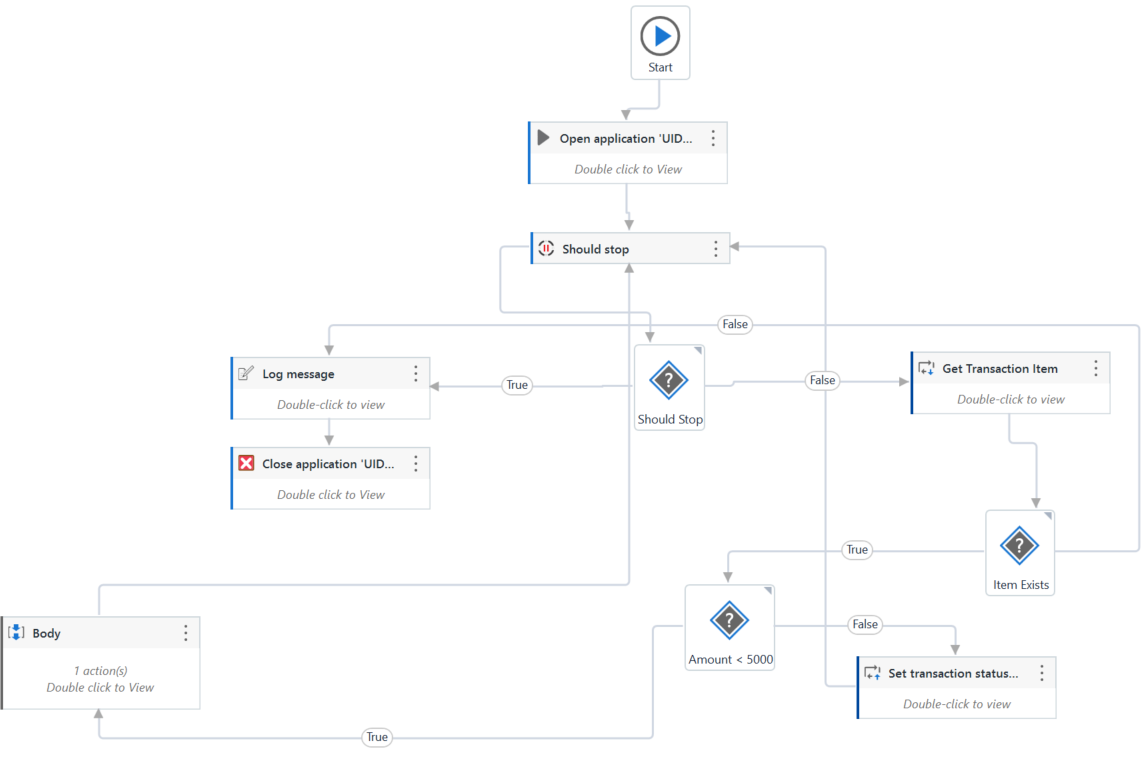Click the Get Transaction Item activity icon
The image size is (1141, 761).
(926, 368)
